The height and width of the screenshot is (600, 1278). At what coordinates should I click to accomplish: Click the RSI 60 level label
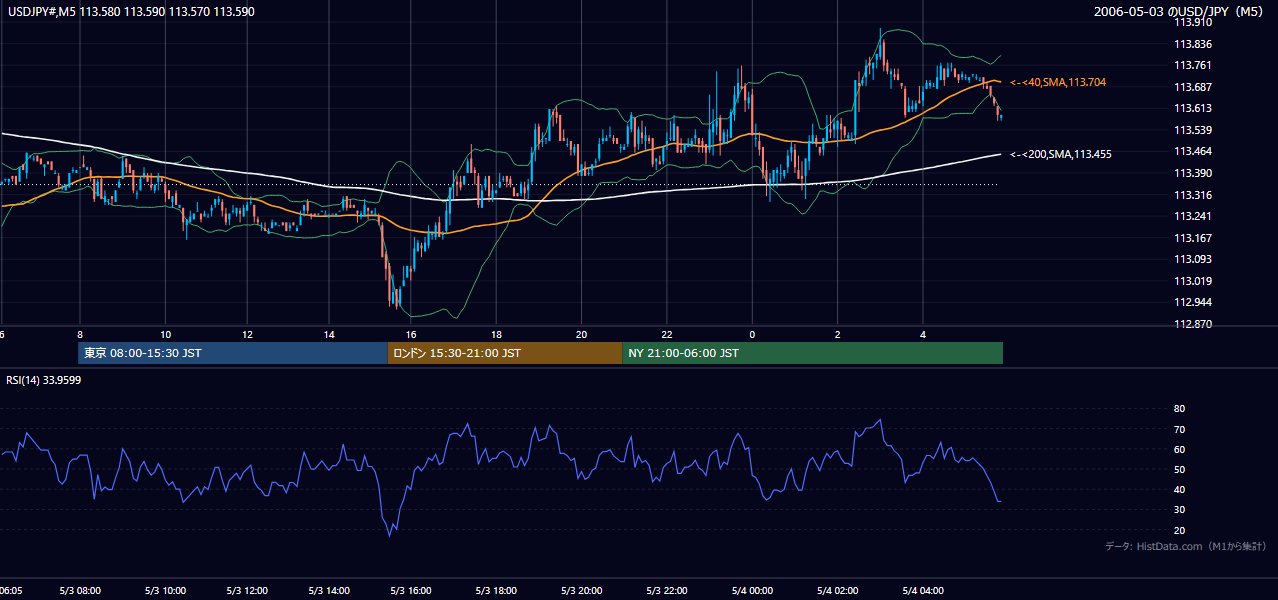point(1179,449)
